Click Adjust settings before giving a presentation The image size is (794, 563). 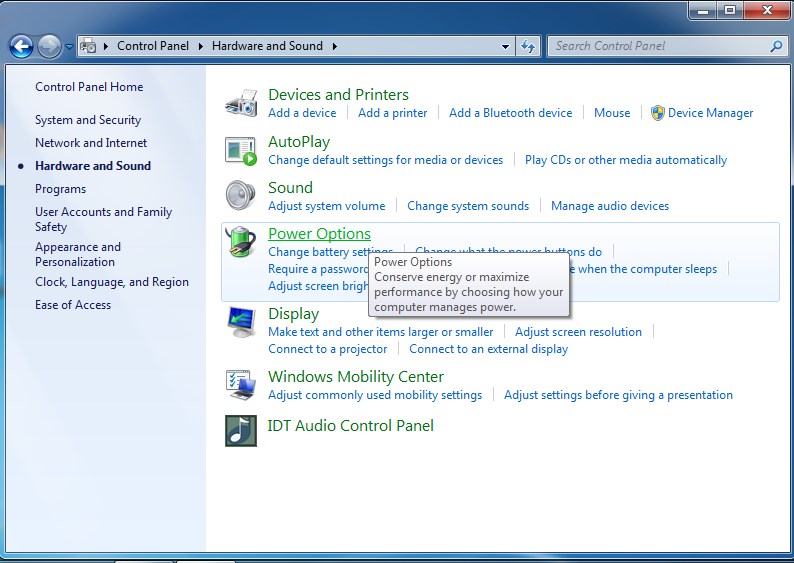(618, 395)
